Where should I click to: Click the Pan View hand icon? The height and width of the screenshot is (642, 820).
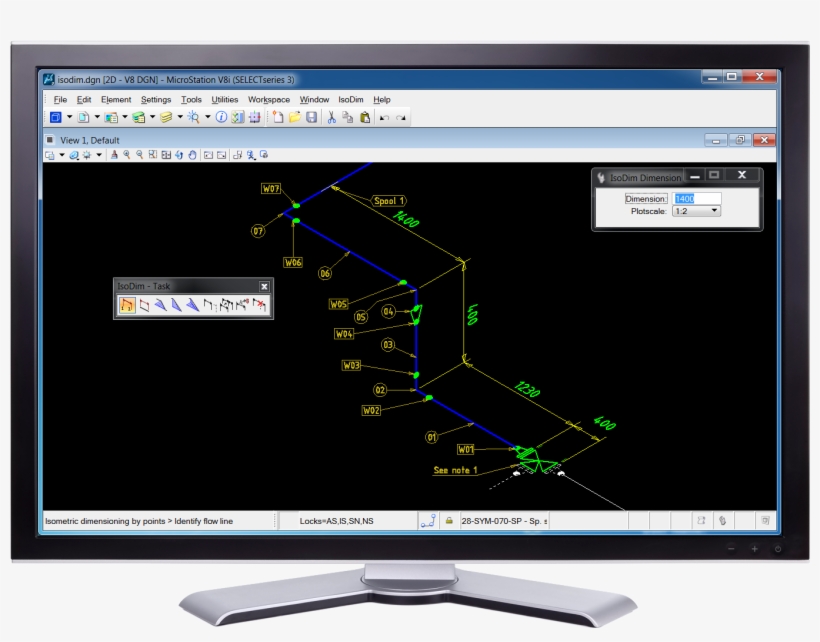192,155
